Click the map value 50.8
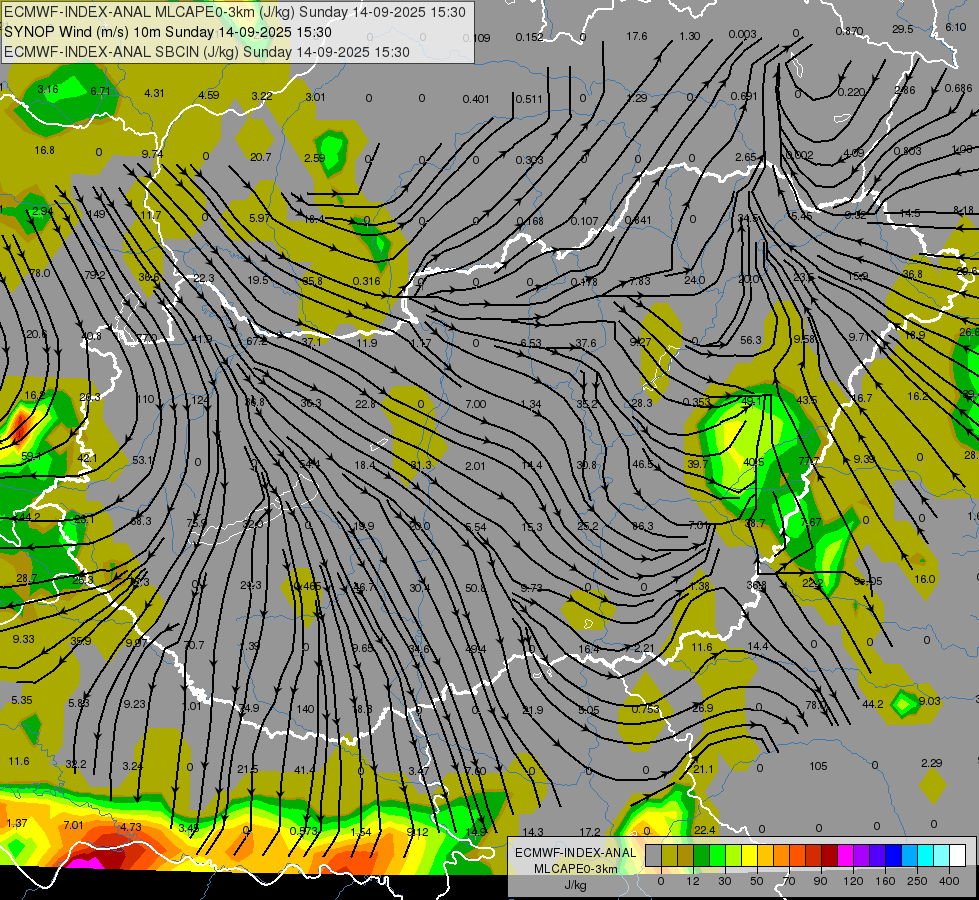The width and height of the screenshot is (979, 900). (x=475, y=588)
